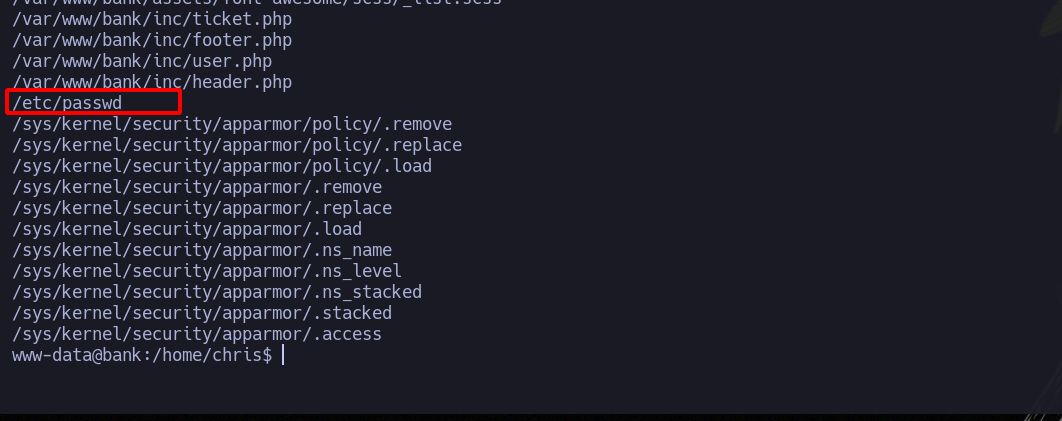Select the /sys/kernel/security/apparmor/.replace line

[x=202, y=208]
